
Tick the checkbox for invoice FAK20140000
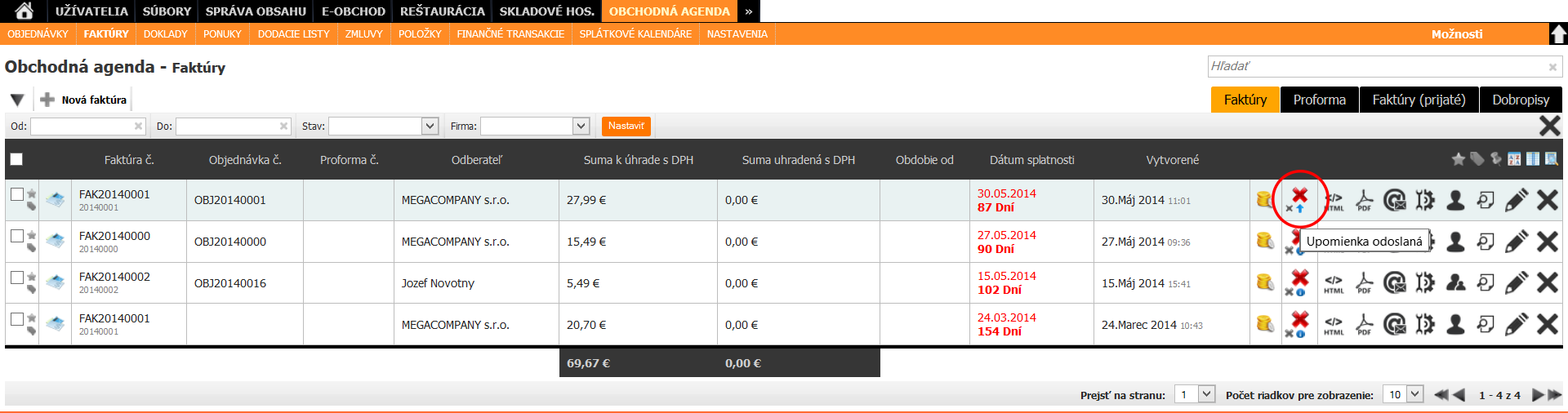click(x=16, y=236)
